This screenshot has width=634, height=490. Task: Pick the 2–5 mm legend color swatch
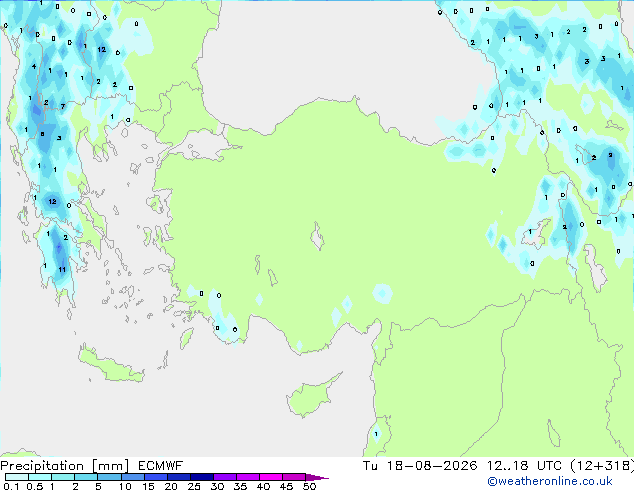pos(86,477)
